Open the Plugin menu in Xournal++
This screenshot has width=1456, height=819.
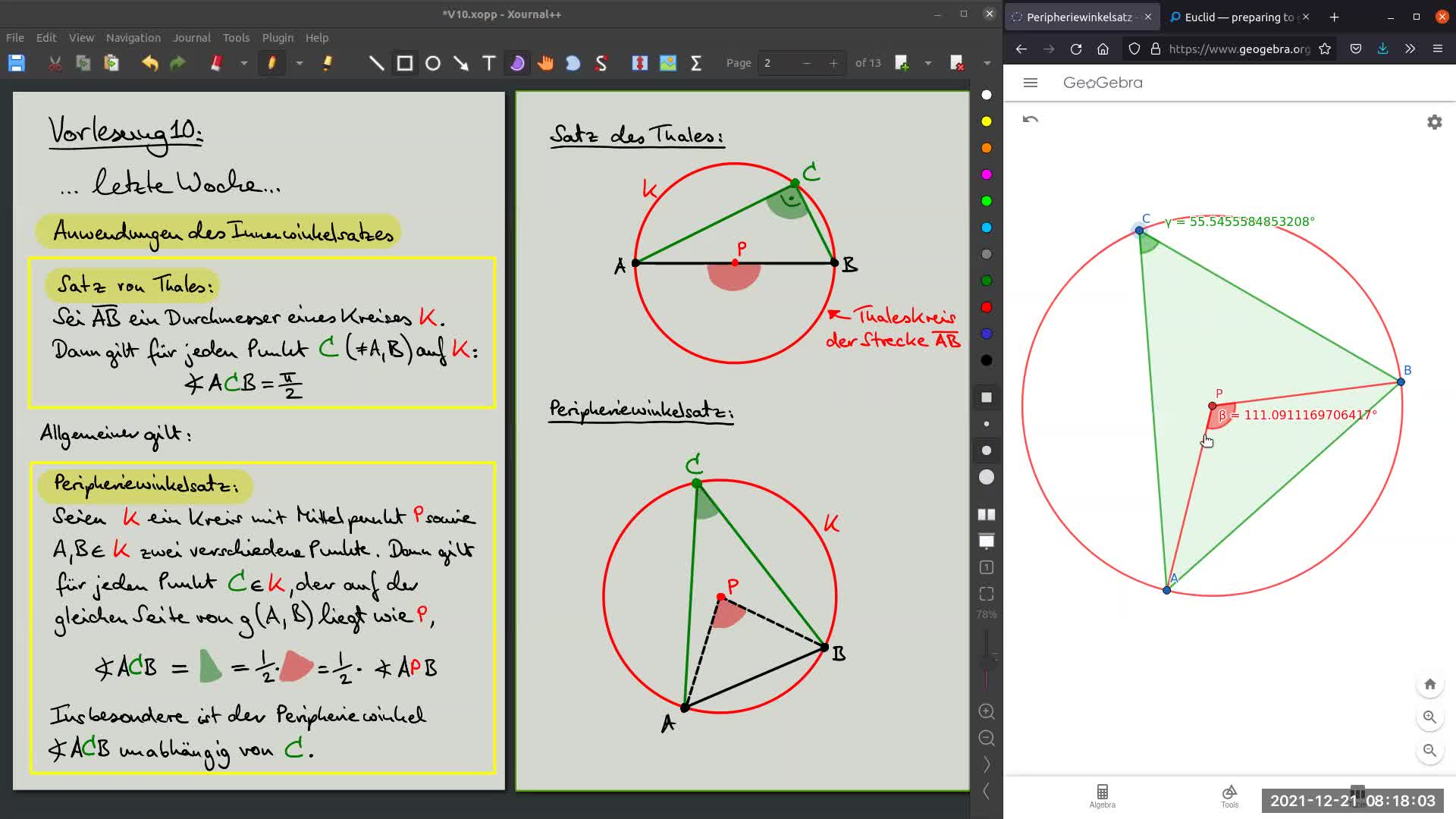tap(277, 37)
